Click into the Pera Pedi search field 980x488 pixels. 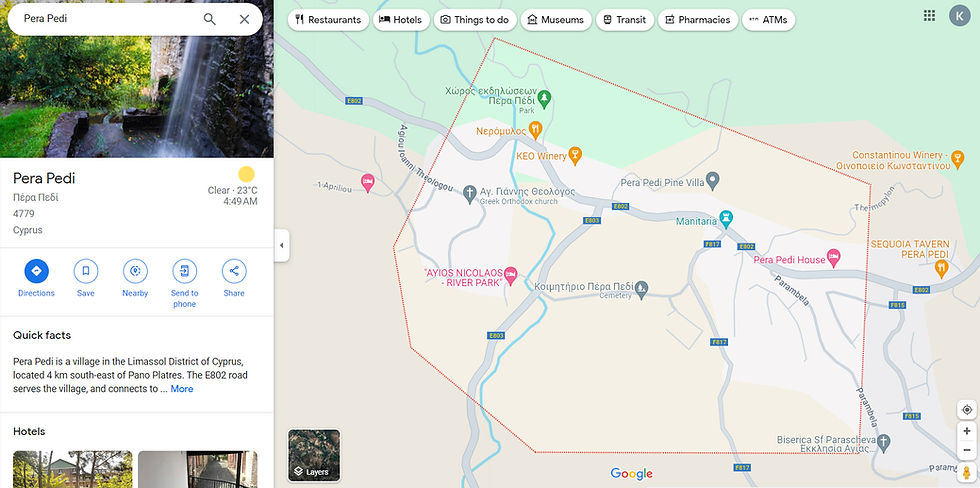106,19
